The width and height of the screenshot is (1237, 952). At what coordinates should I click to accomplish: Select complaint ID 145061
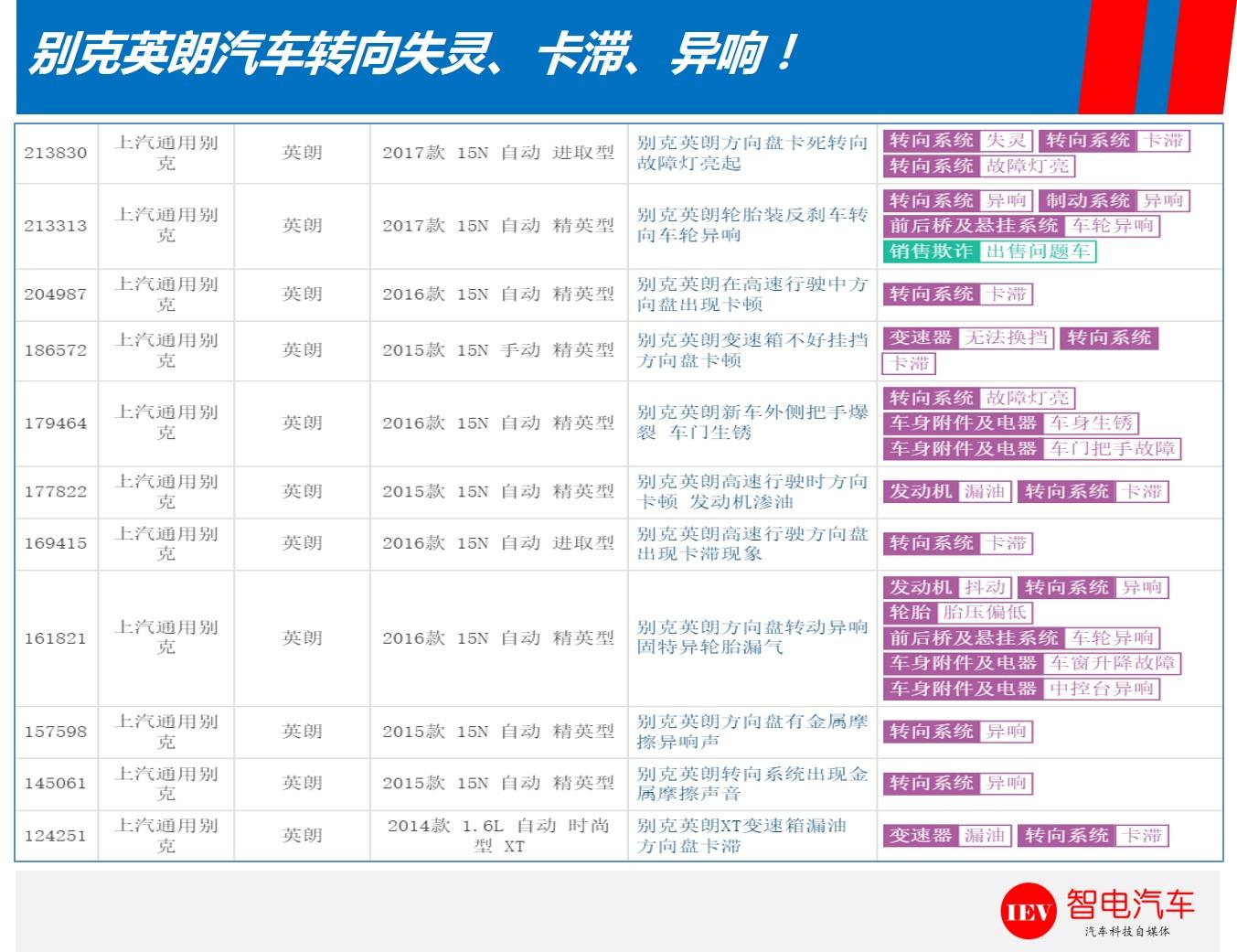[56, 784]
